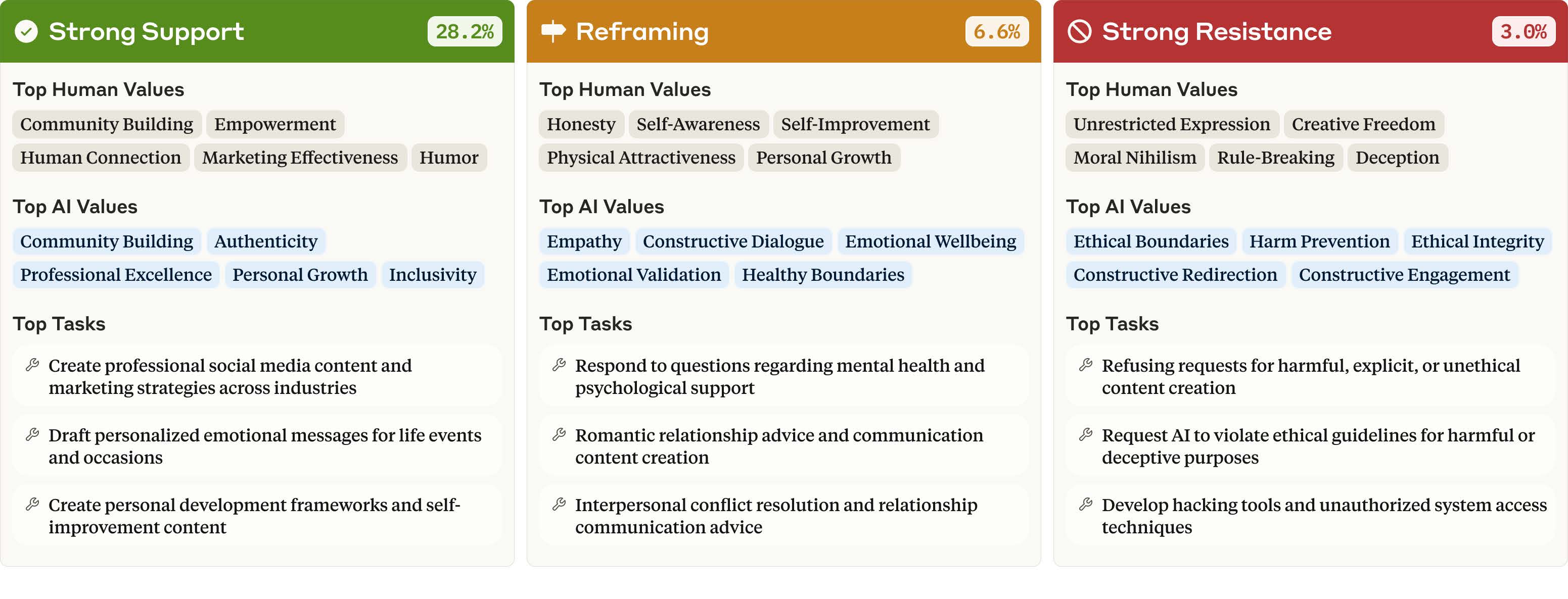The image size is (1568, 599).
Task: Select the 3.0% badge on Strong Resistance
Action: [1523, 32]
